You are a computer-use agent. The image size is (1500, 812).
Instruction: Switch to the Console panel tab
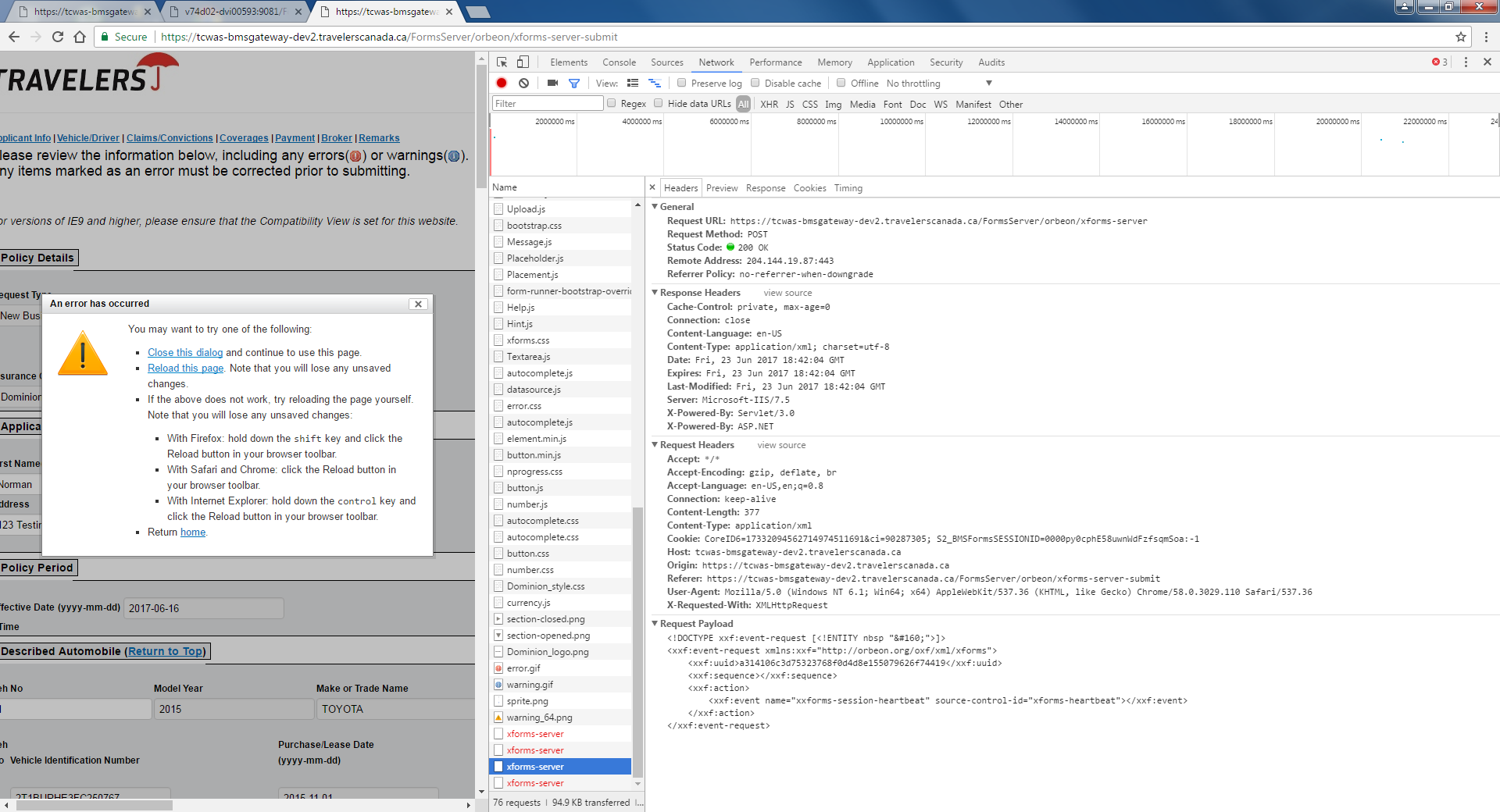tap(619, 62)
